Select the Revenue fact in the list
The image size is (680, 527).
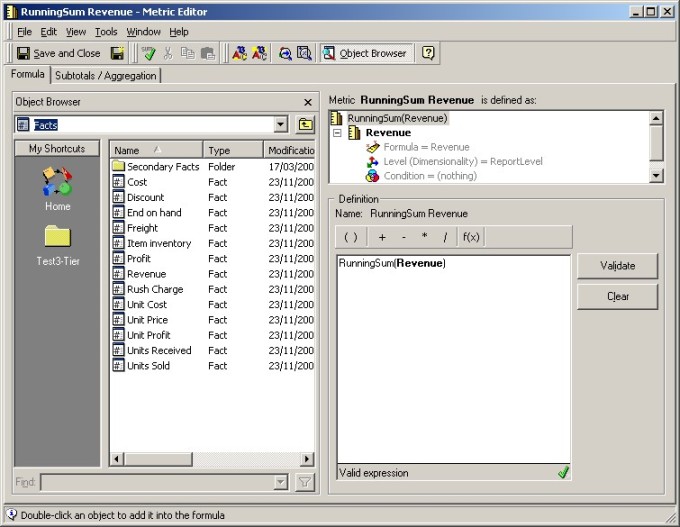click(x=146, y=274)
